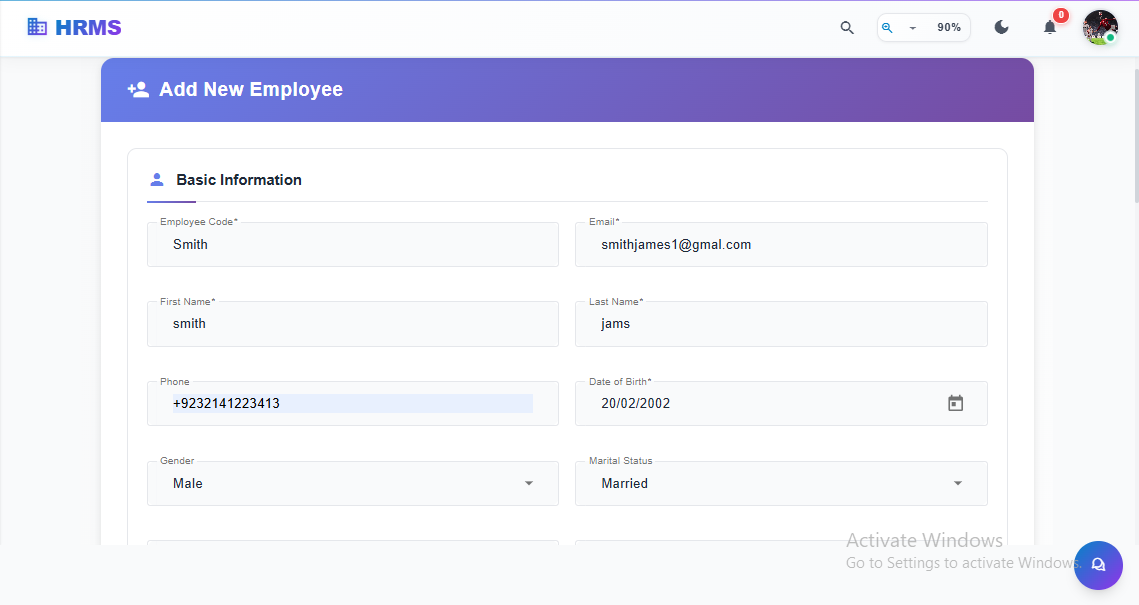Click the HRMS brand text link
The width and height of the screenshot is (1139, 605).
(x=88, y=28)
